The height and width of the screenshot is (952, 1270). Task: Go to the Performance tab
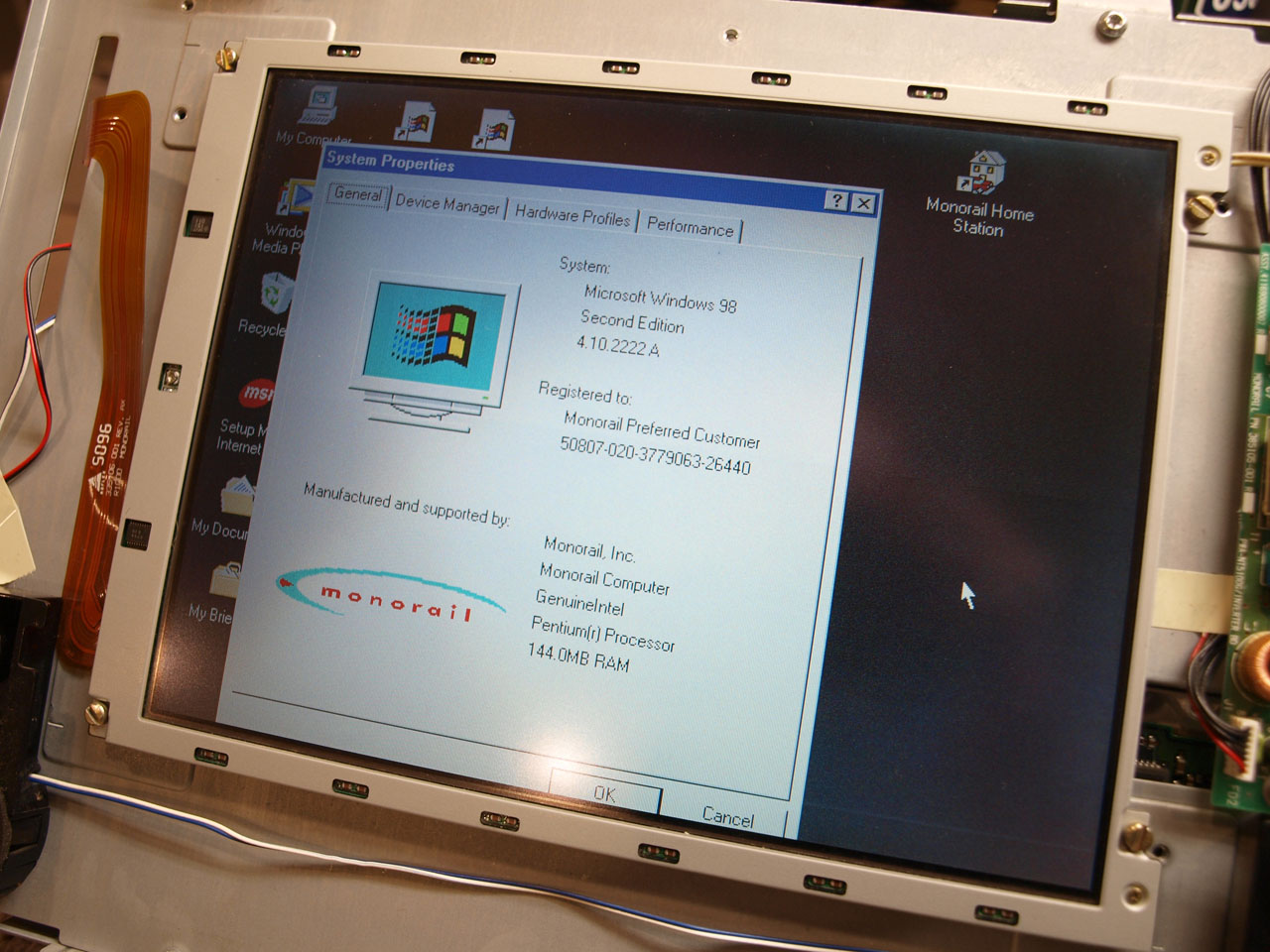(x=691, y=227)
